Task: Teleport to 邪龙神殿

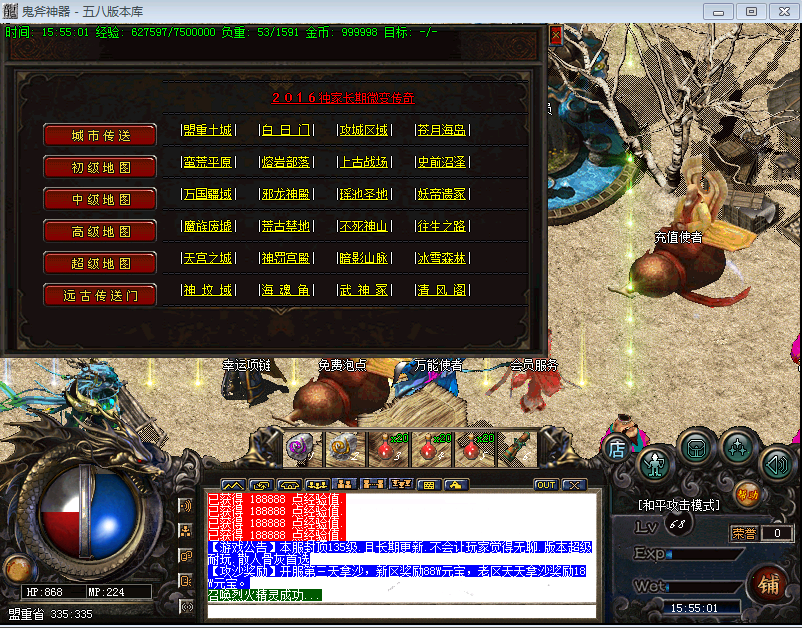Action: tap(286, 194)
